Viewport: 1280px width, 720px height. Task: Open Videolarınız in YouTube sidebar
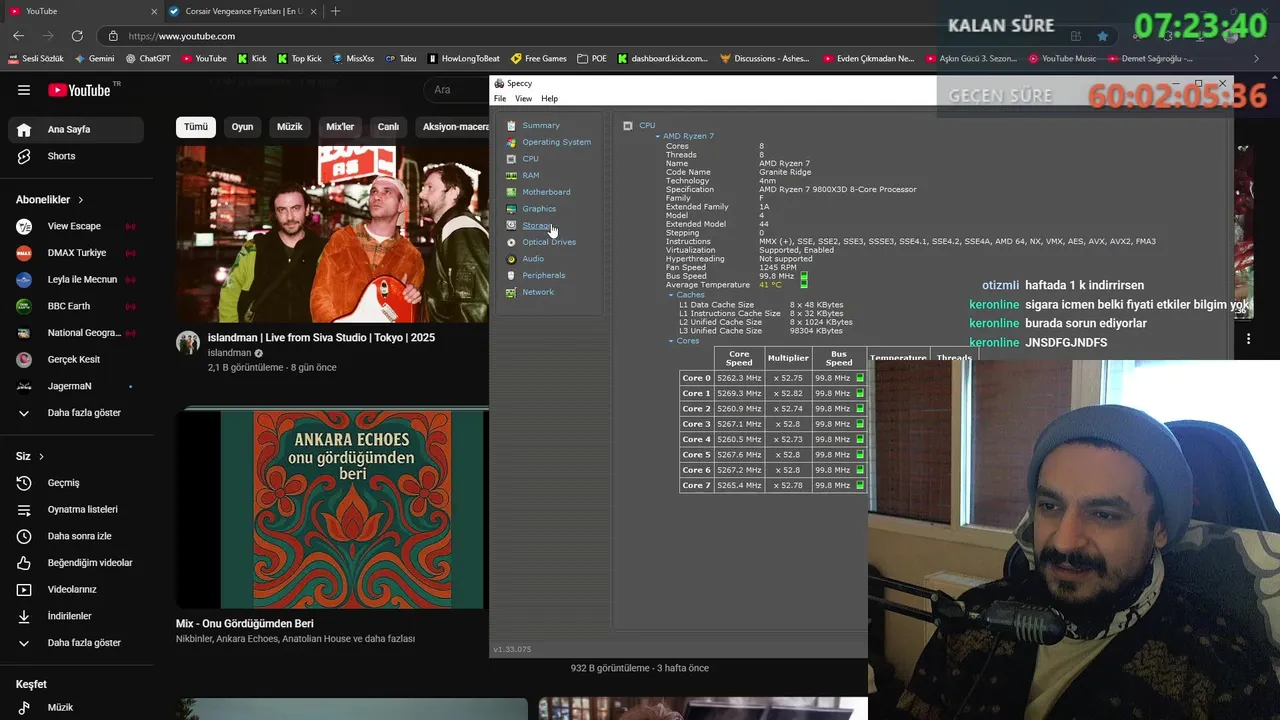tap(76, 590)
